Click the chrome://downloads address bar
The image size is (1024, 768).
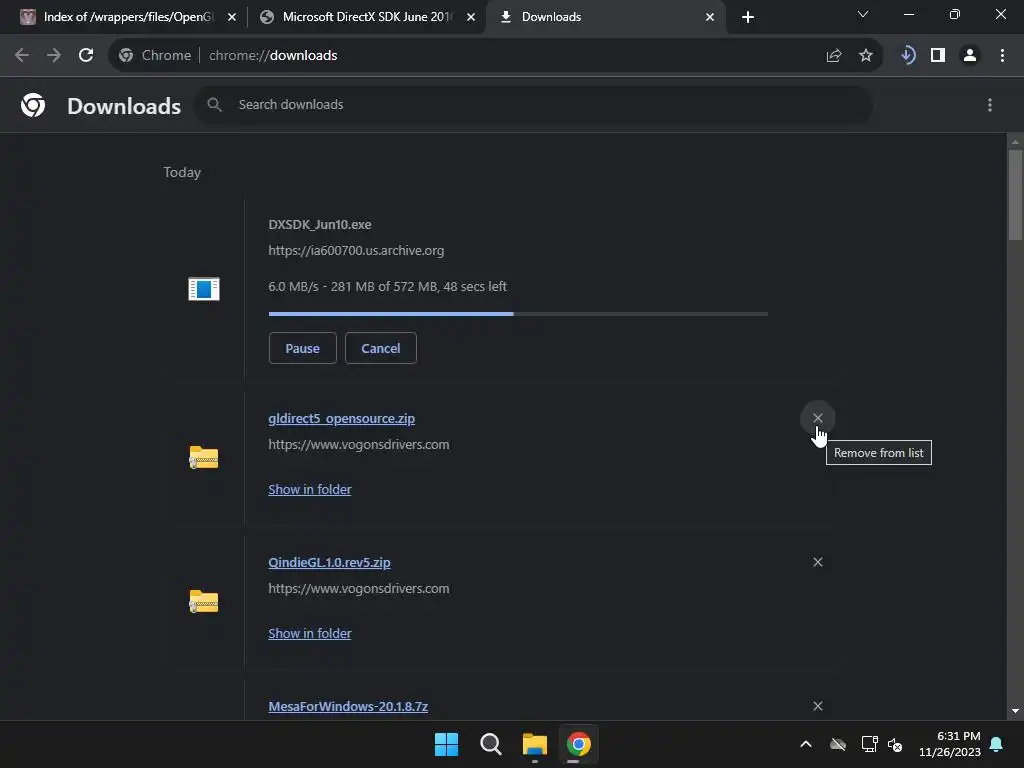click(496, 56)
